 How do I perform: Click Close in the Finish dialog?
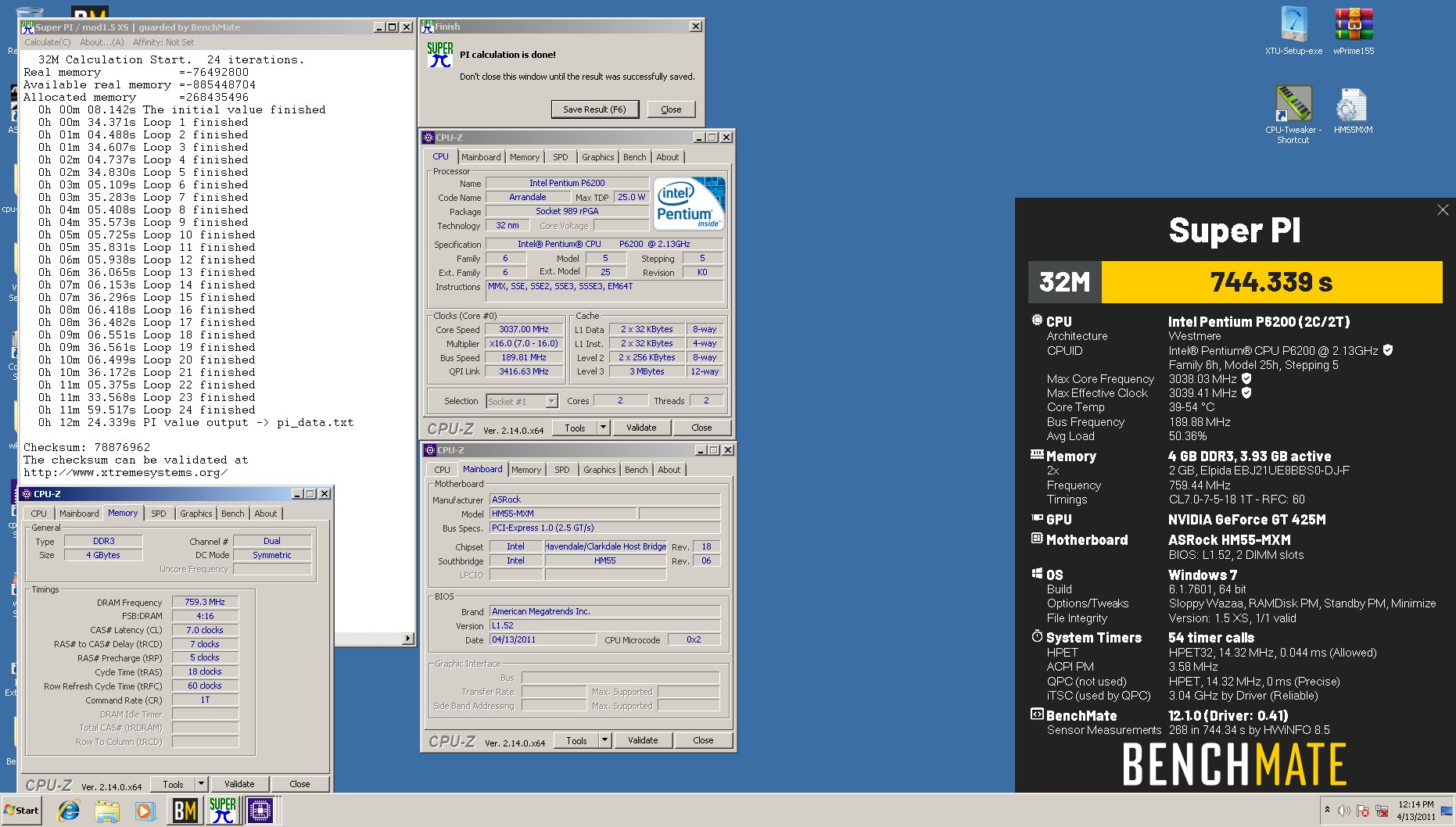coord(671,109)
